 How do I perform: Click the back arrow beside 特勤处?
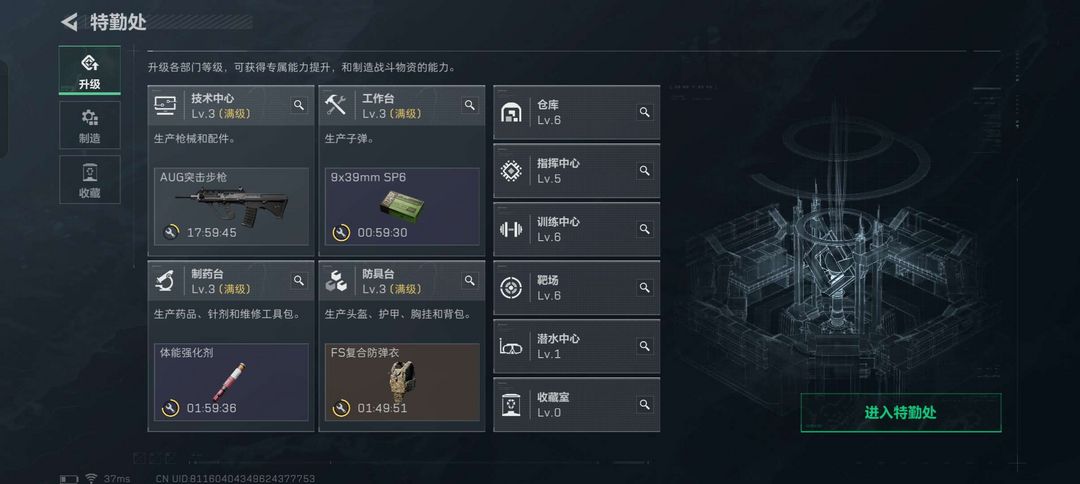69,22
